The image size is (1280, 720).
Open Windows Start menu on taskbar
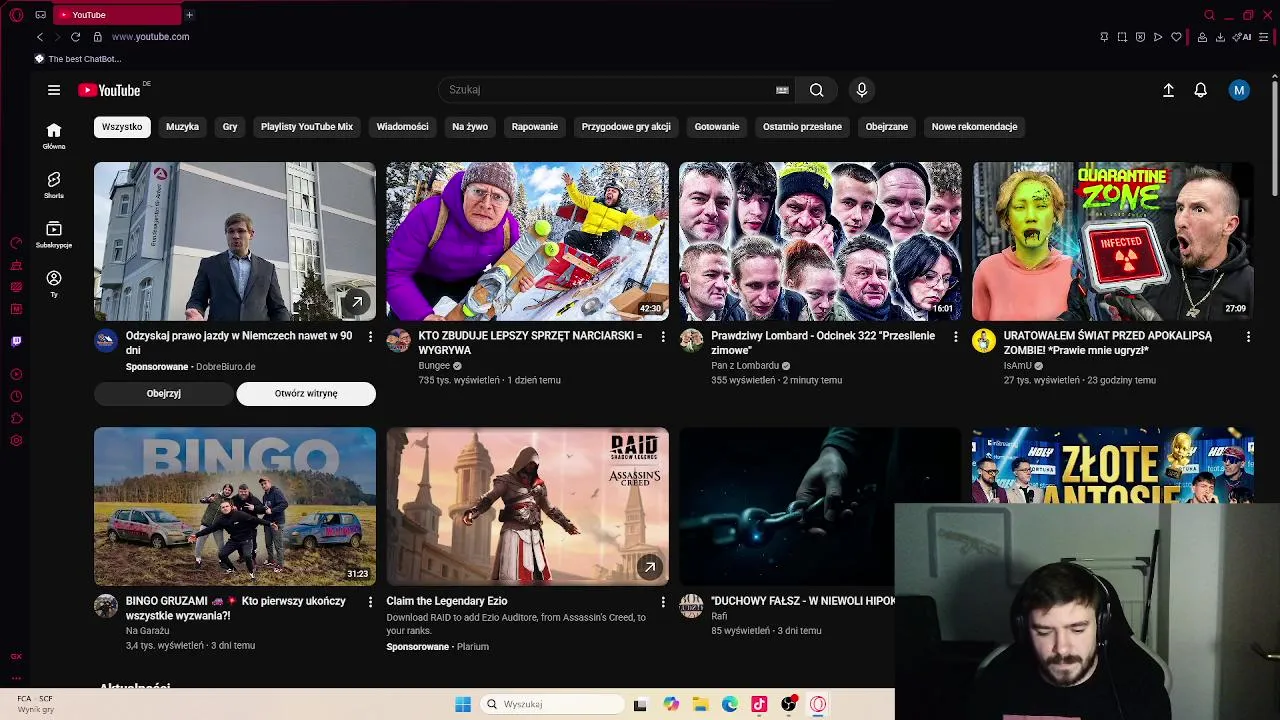click(x=463, y=704)
